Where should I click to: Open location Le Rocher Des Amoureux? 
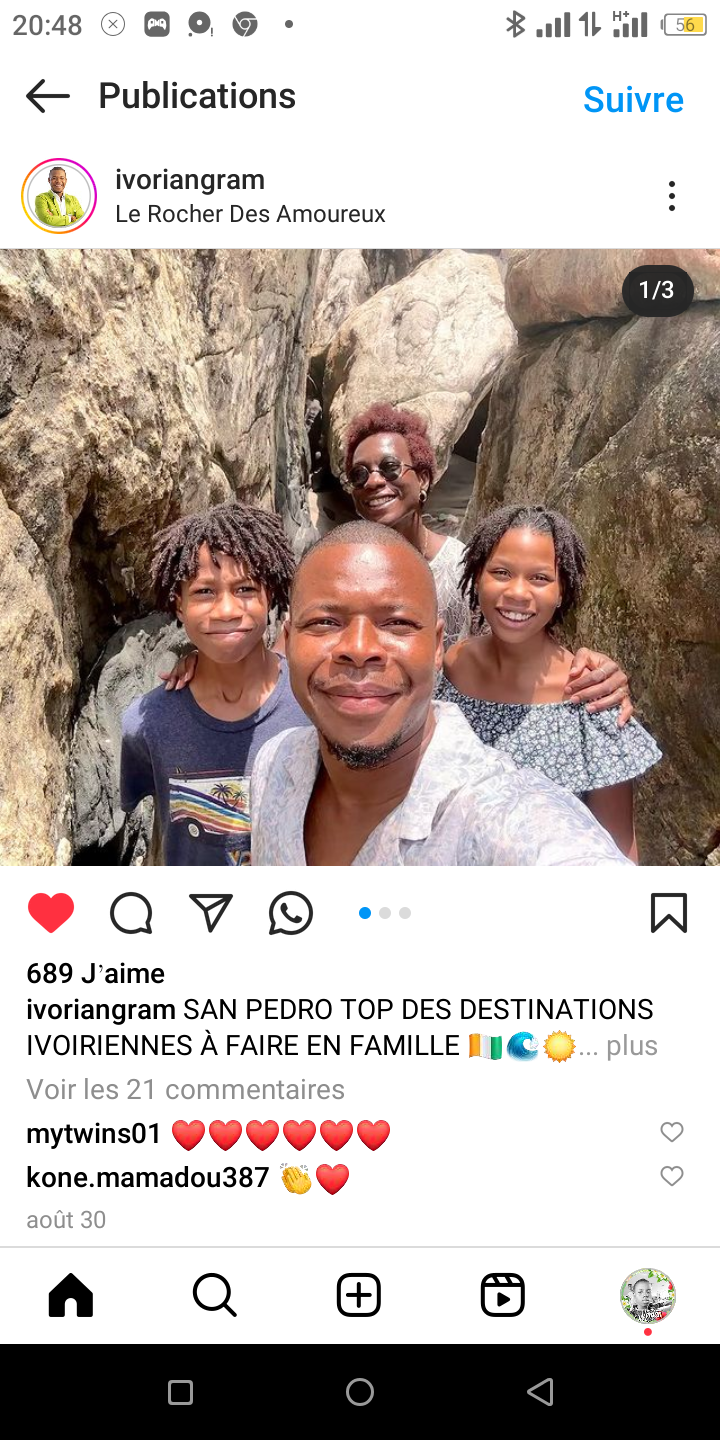pyautogui.click(x=250, y=214)
